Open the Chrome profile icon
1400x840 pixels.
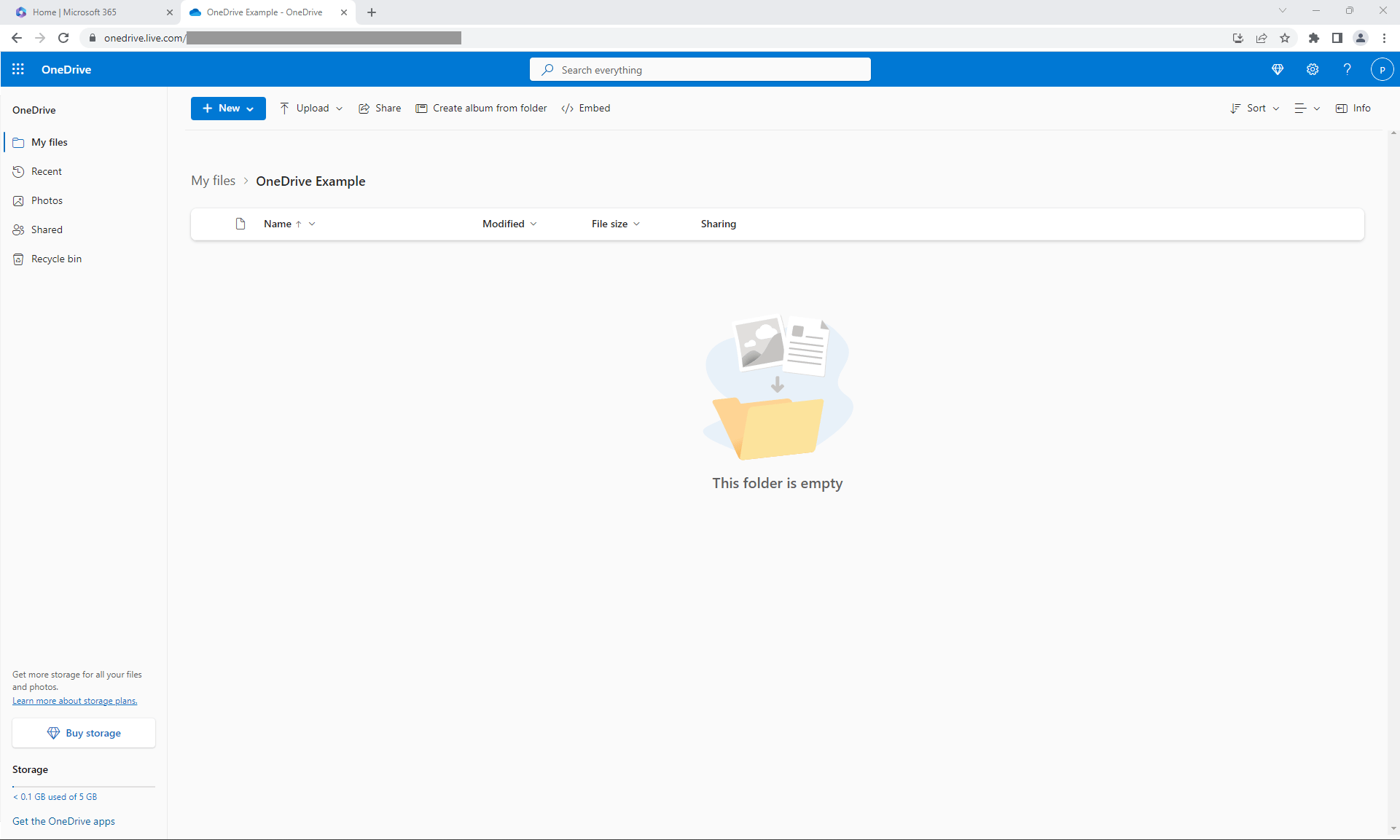coord(1361,38)
